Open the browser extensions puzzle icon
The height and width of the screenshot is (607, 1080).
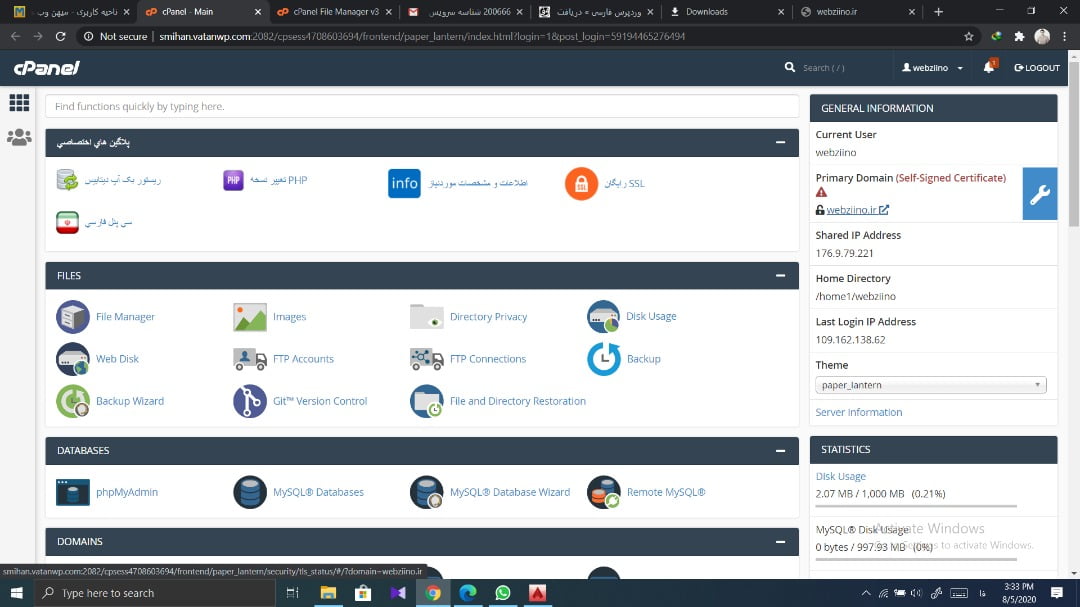pos(1019,37)
